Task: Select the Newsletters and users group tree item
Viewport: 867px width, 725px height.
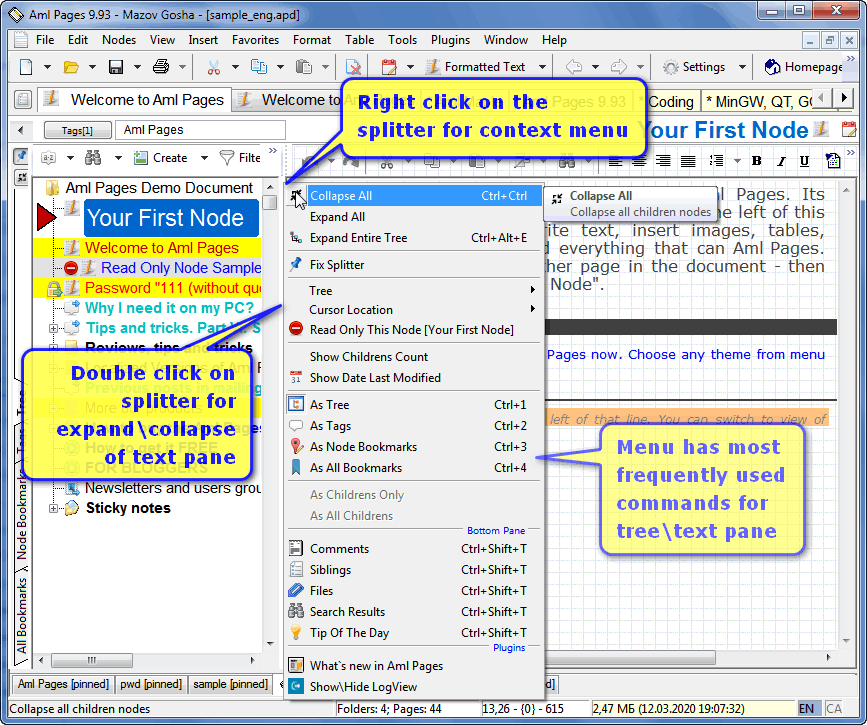Action: coord(173,488)
